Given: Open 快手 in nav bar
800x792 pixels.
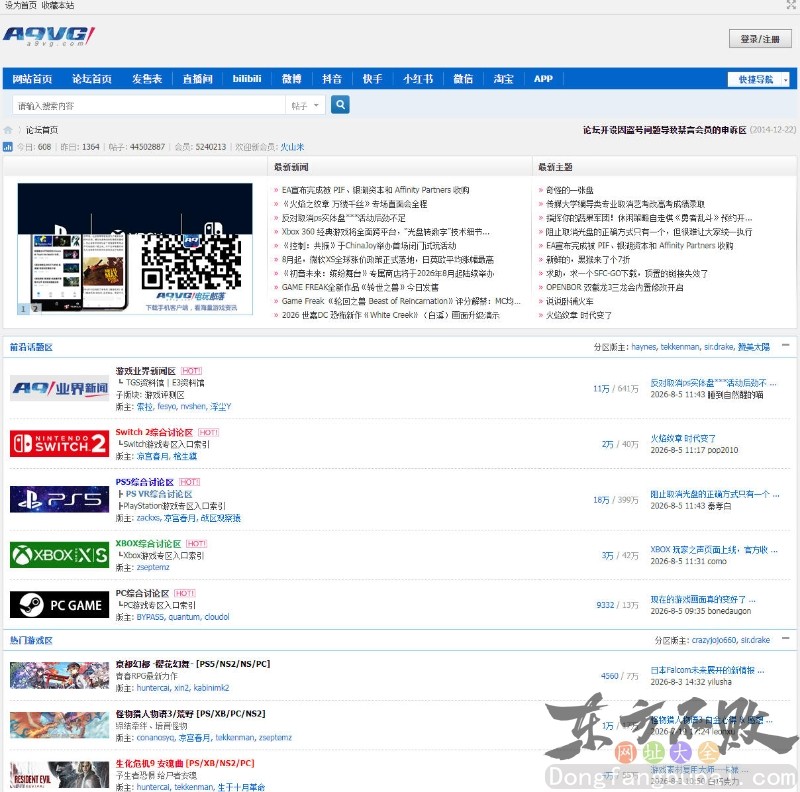Looking at the screenshot, I should pyautogui.click(x=372, y=79).
